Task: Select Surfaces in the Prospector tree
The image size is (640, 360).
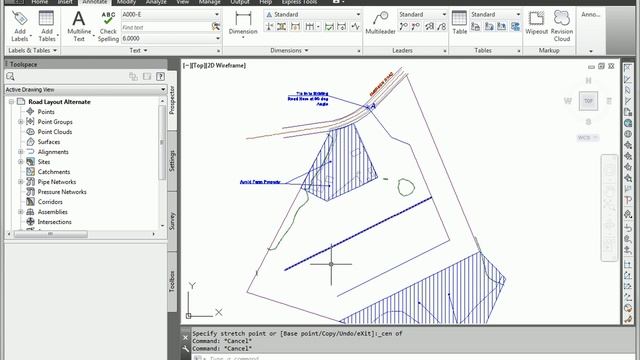Action: (49, 142)
